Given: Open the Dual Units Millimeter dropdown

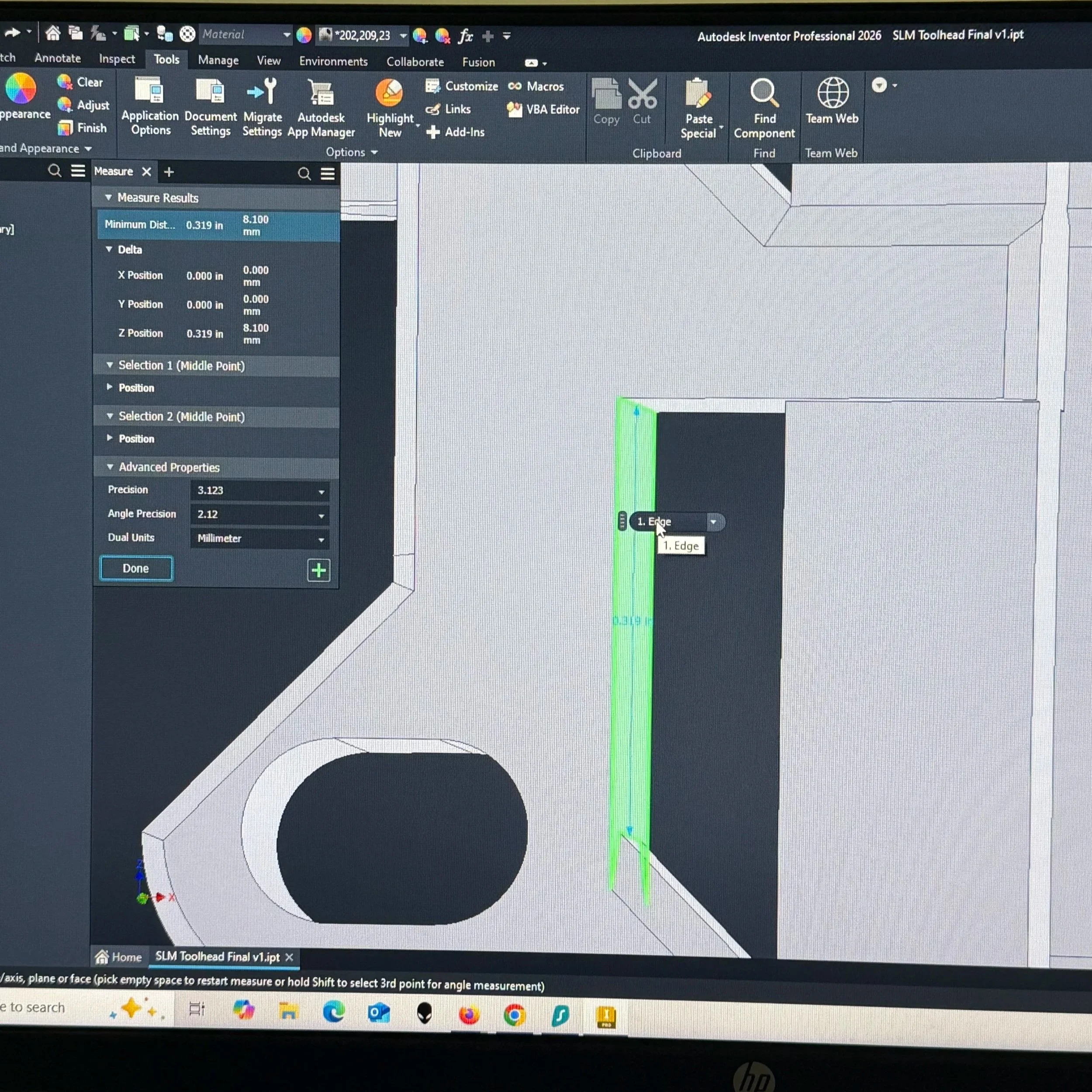Looking at the screenshot, I should point(321,539).
